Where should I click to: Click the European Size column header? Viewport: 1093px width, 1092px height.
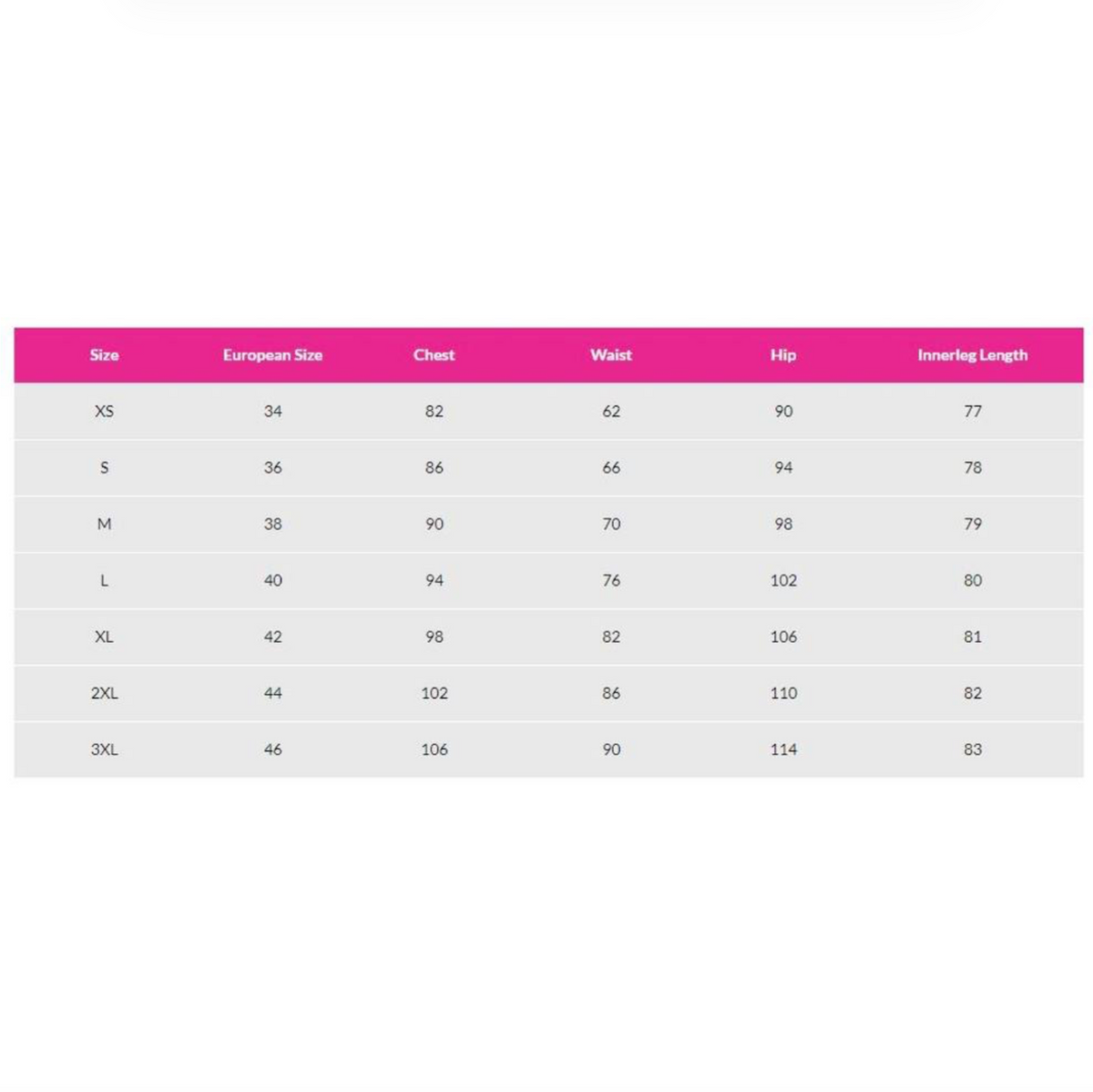272,355
